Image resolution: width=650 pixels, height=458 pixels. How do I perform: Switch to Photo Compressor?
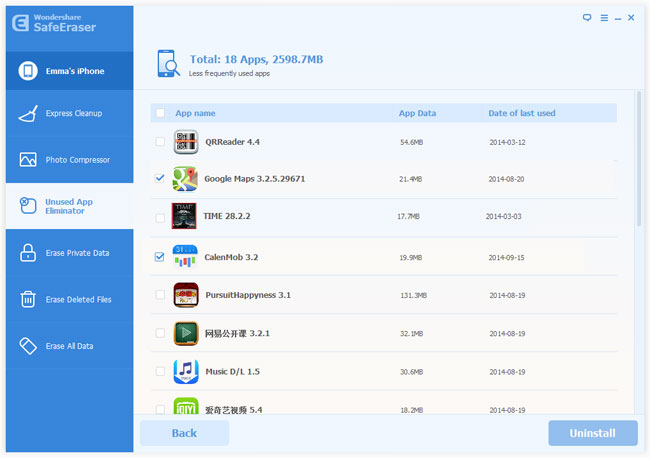coord(70,160)
